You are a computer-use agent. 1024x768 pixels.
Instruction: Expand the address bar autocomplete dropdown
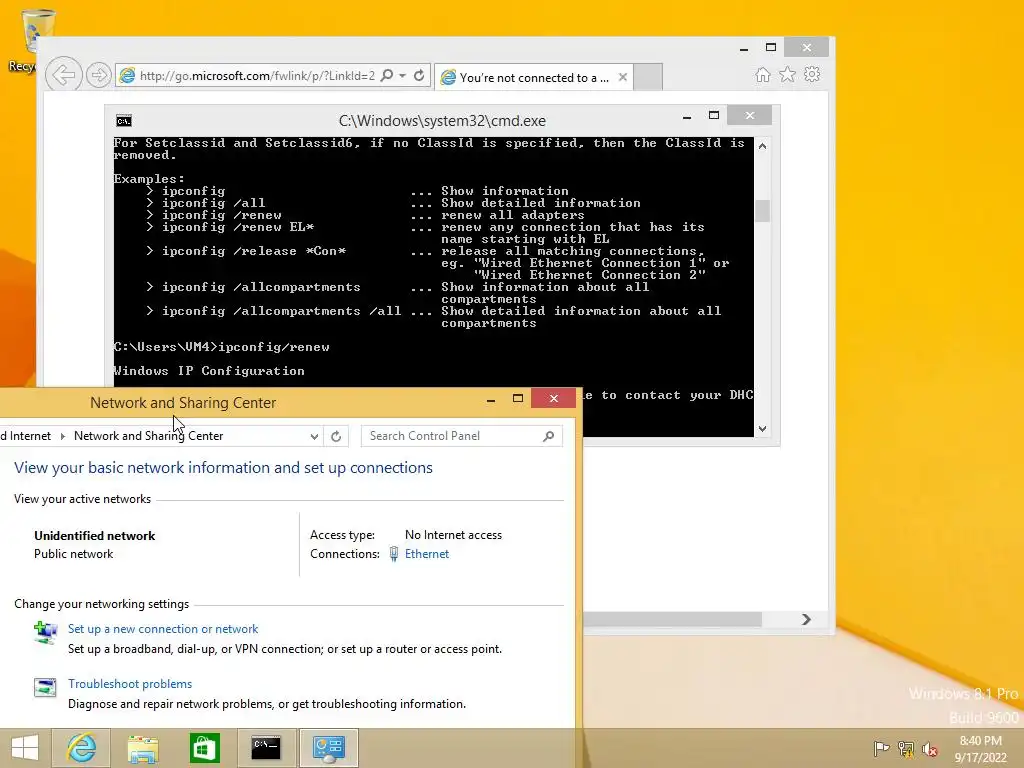coord(402,76)
